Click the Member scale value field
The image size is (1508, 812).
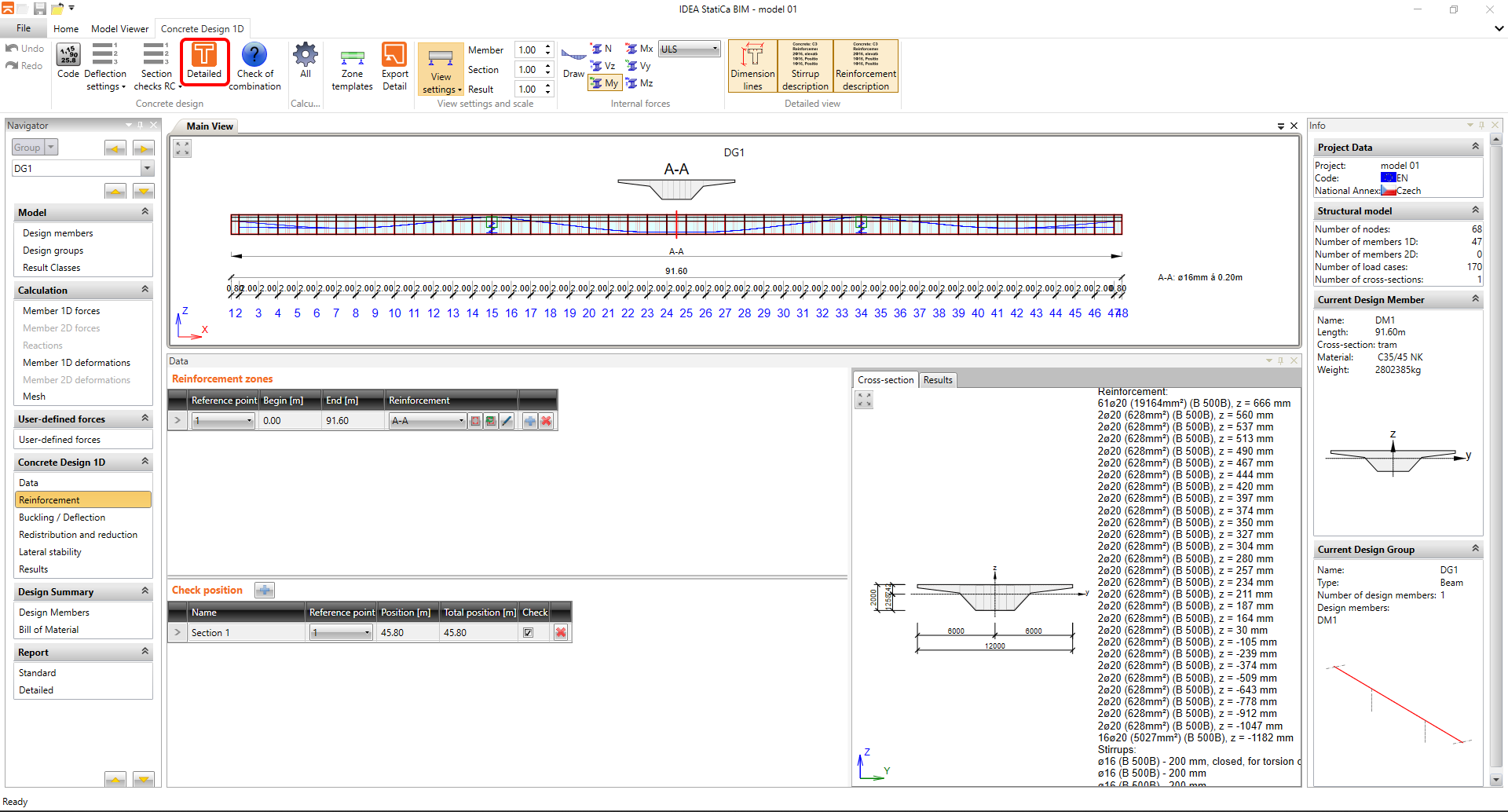(528, 49)
